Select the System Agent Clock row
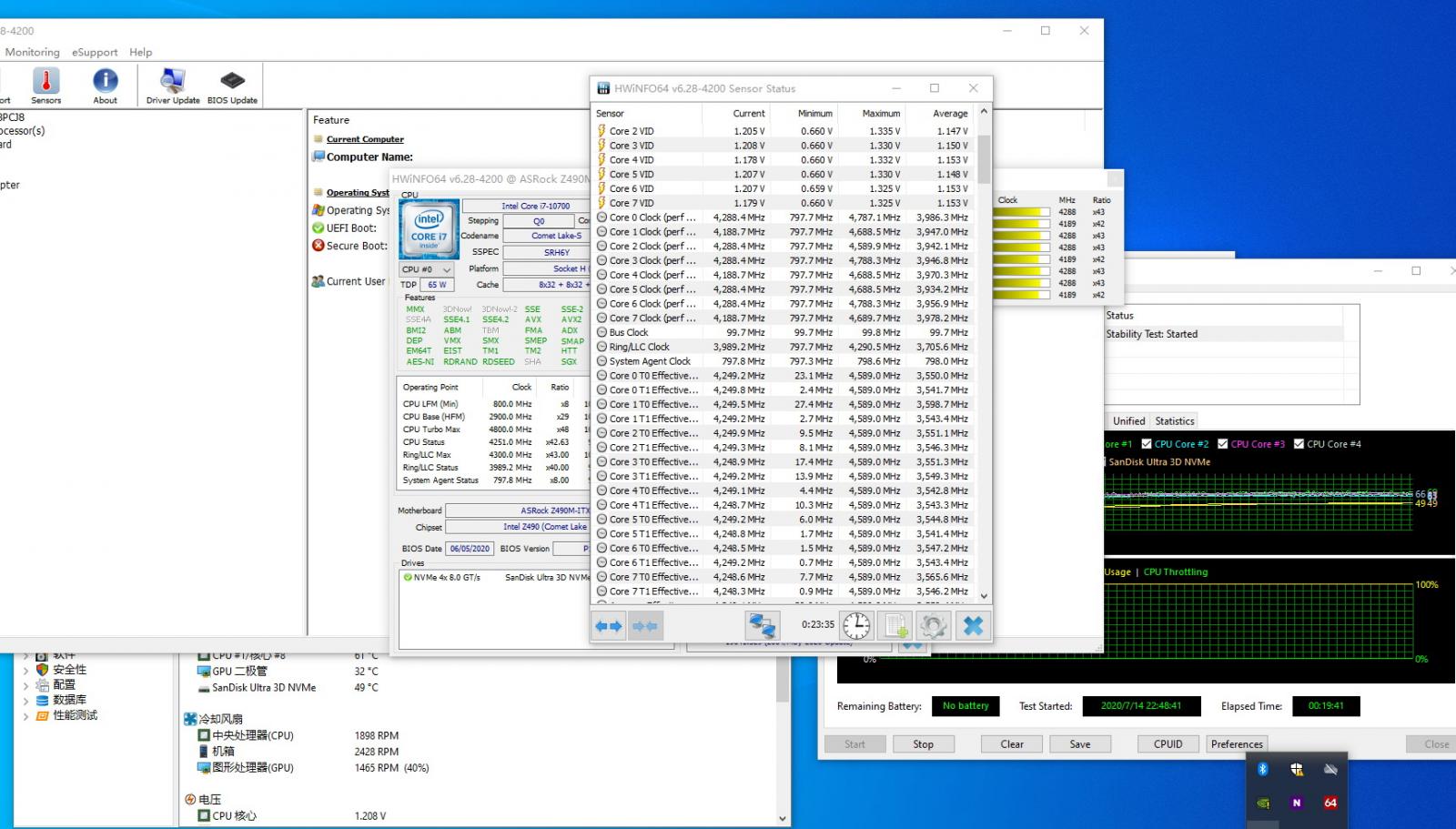The width and height of the screenshot is (1456, 829). pyautogui.click(x=783, y=361)
